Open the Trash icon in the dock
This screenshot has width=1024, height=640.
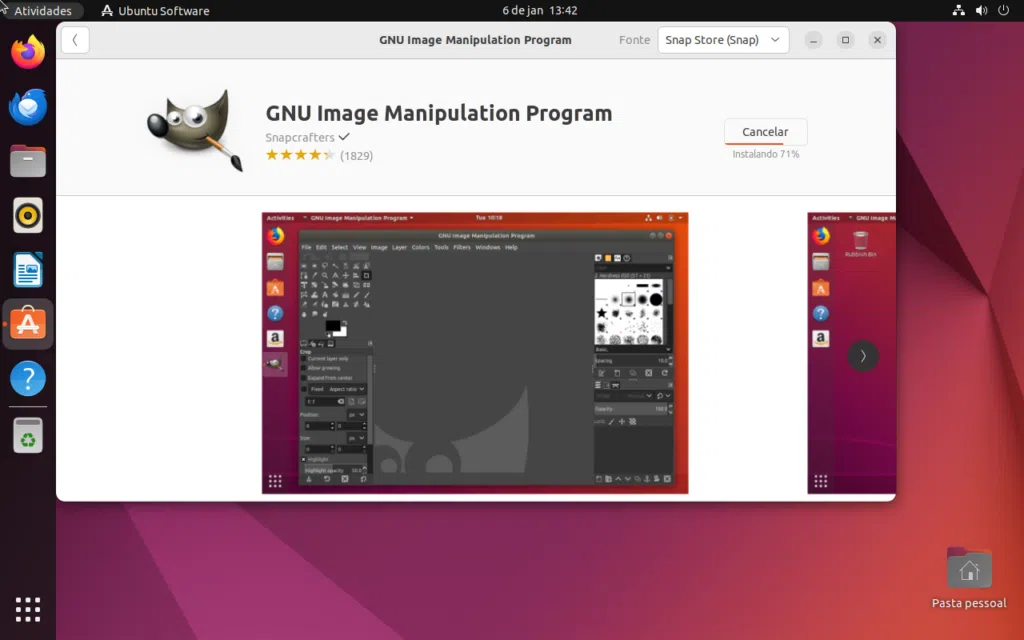pos(27,434)
